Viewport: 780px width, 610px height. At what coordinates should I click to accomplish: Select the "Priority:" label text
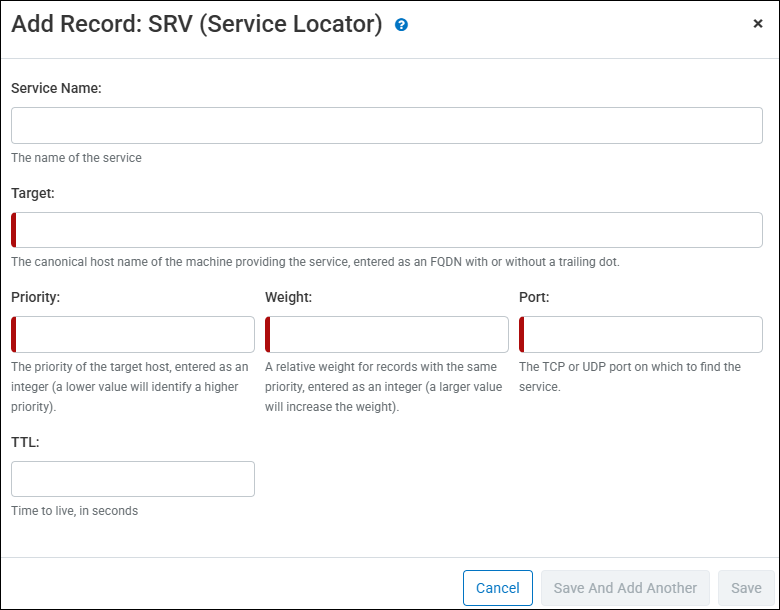(x=36, y=297)
